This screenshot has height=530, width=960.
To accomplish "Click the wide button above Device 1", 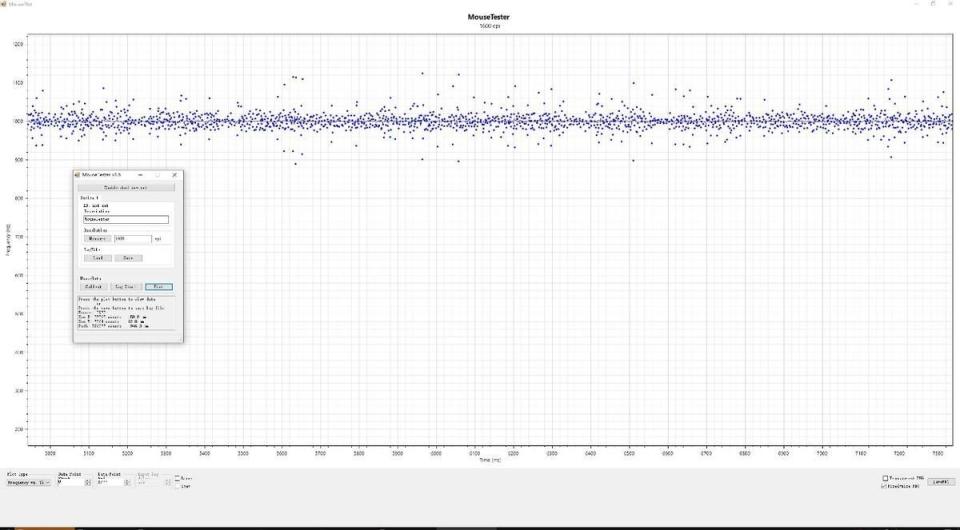I will click(x=126, y=187).
